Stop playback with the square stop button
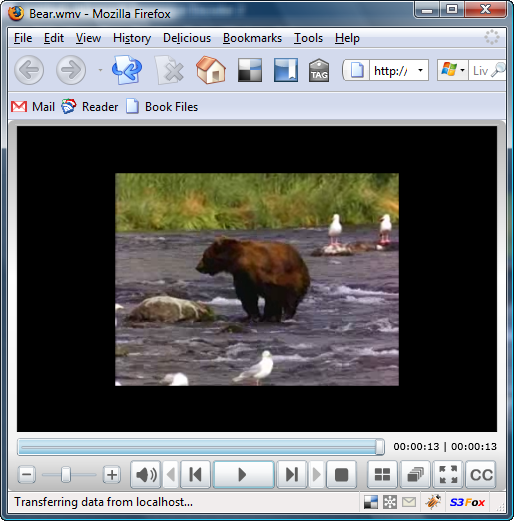This screenshot has width=514, height=521. [341, 475]
